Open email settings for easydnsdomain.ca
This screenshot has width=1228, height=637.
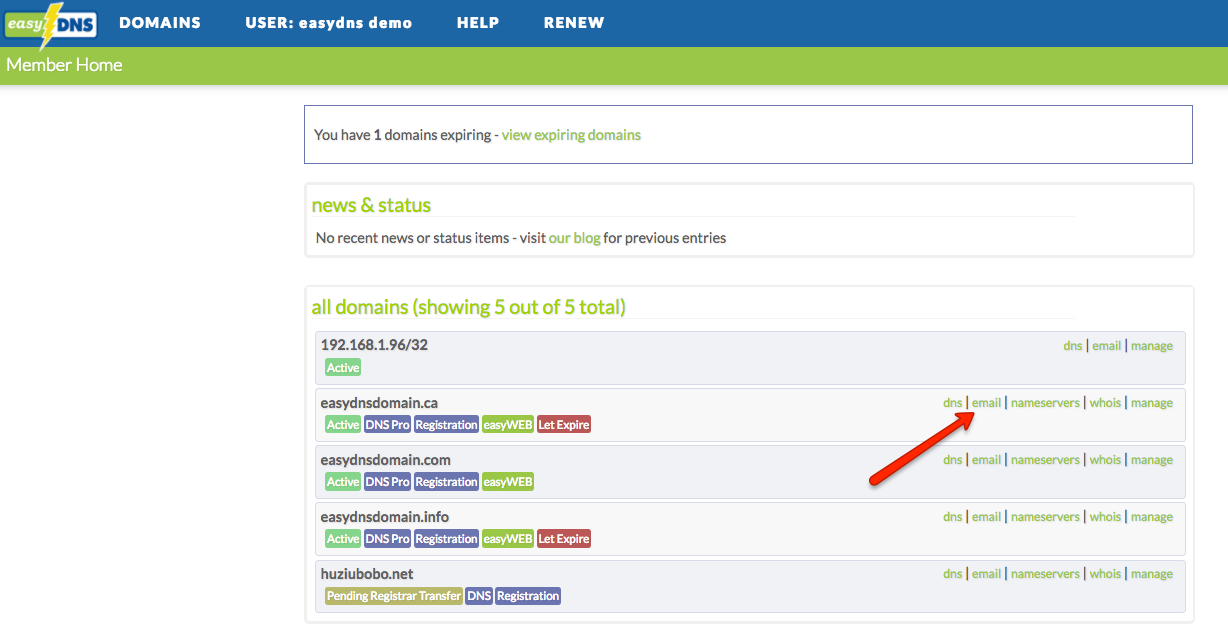point(987,403)
